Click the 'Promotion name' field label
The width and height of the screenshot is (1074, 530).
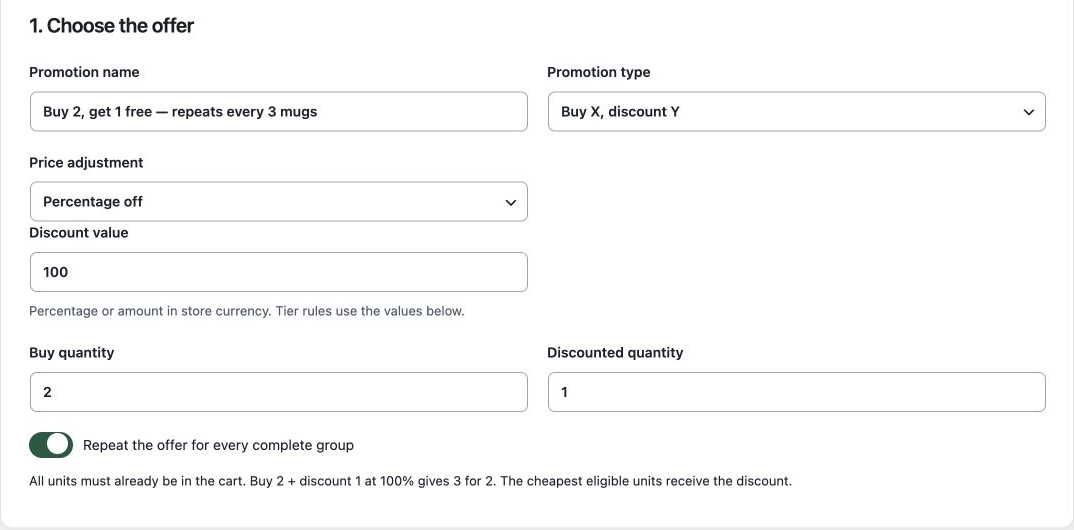84,73
